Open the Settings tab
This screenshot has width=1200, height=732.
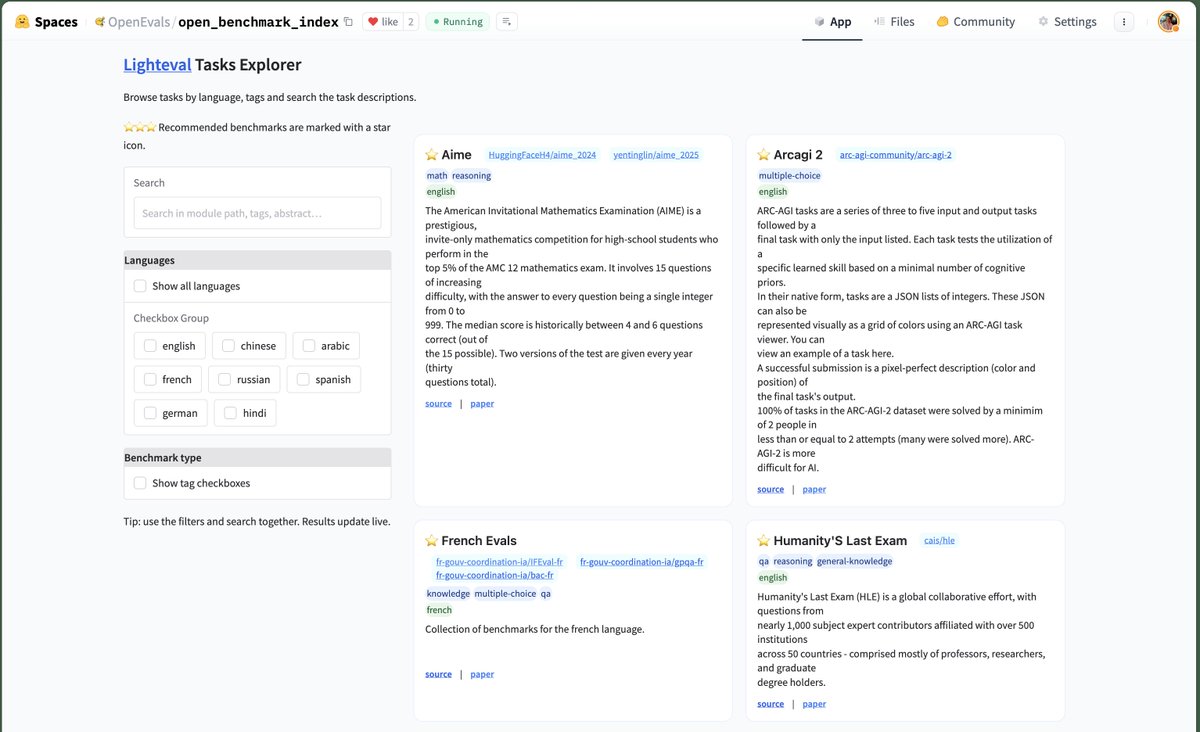(1067, 21)
